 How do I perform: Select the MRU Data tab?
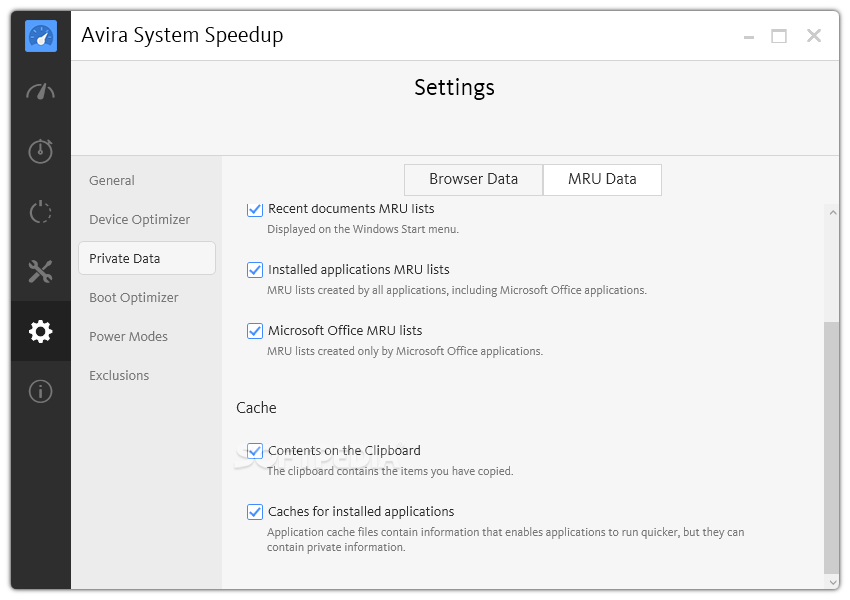602,179
